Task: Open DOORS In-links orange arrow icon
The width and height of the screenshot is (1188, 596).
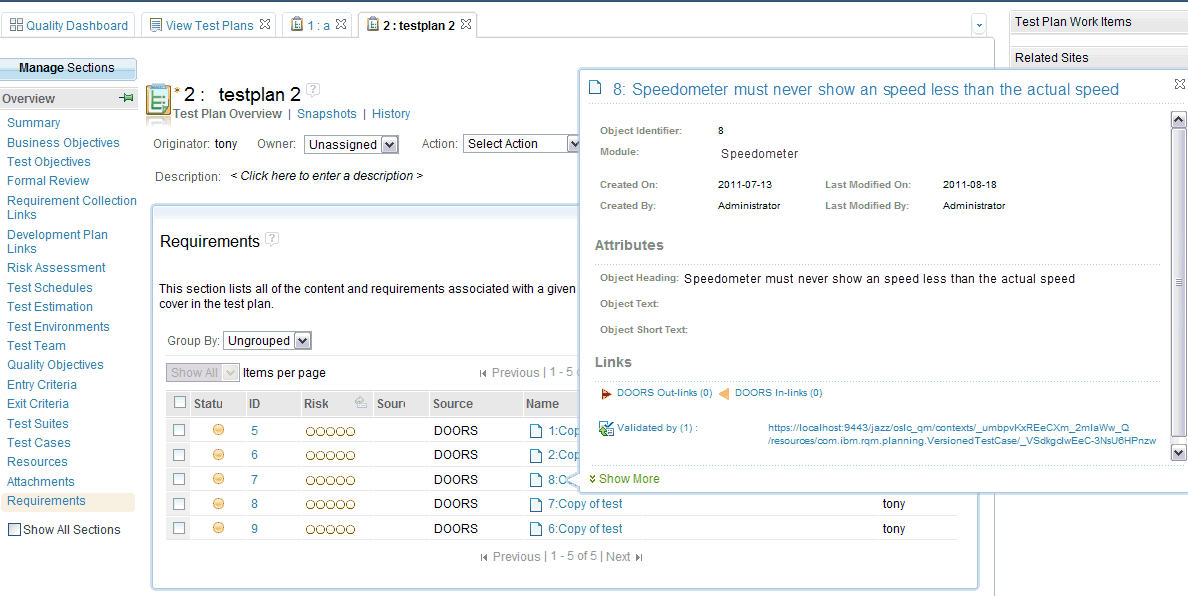Action: (725, 394)
